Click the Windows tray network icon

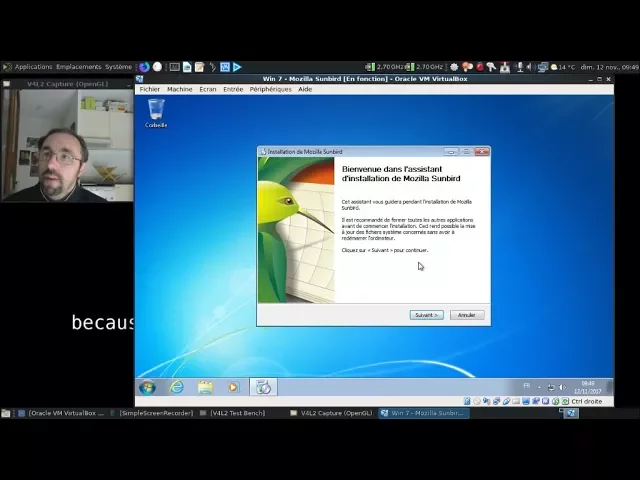(x=551, y=387)
